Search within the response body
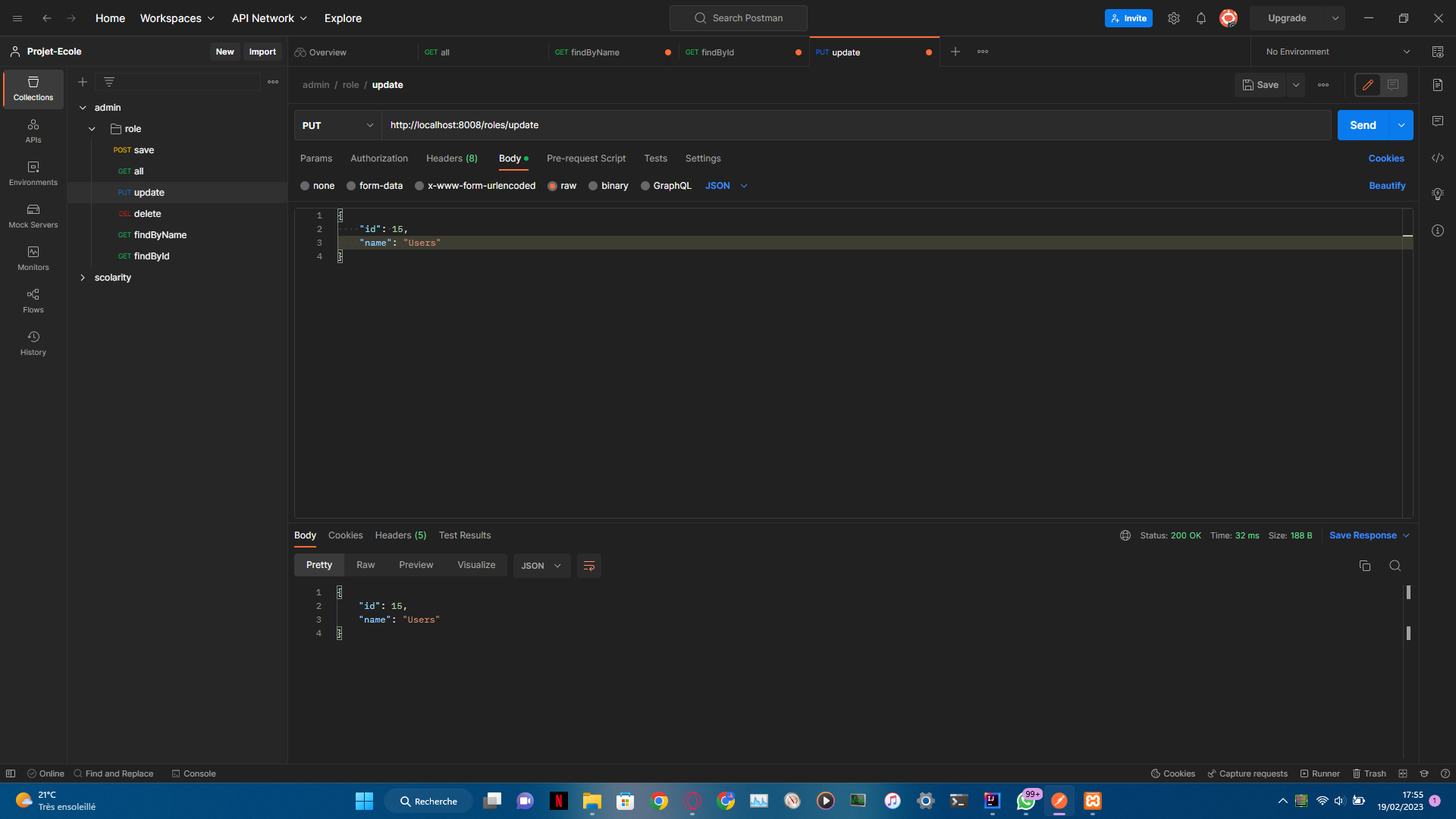Image resolution: width=1456 pixels, height=819 pixels. pos(1395,566)
